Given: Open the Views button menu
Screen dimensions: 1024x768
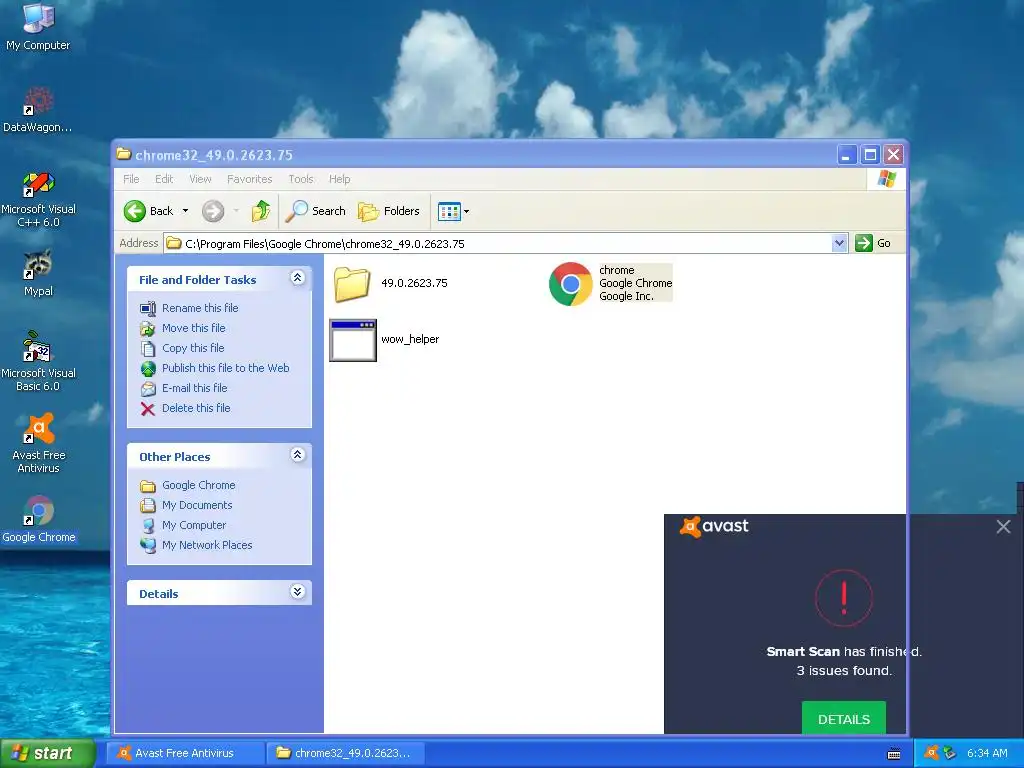Looking at the screenshot, I should point(453,211).
